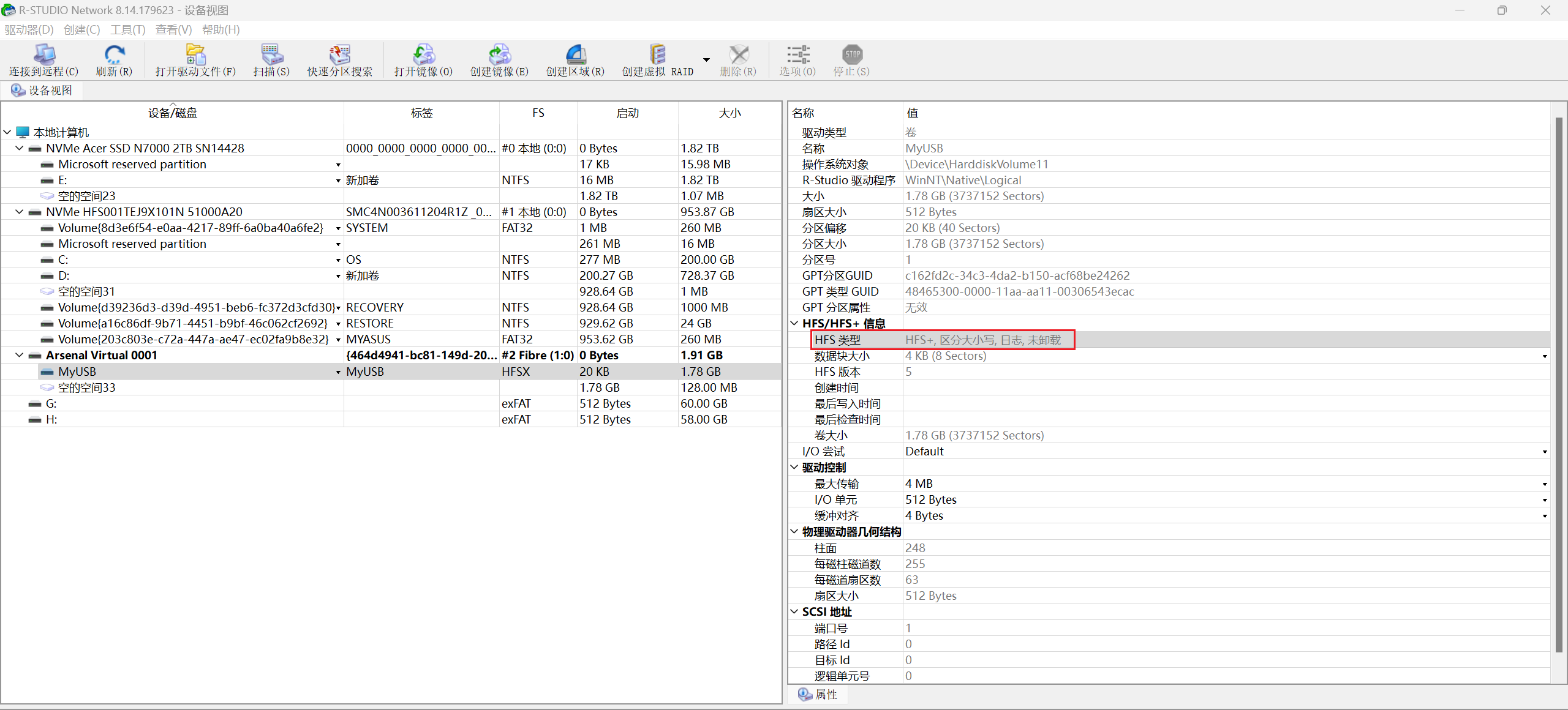Sort by FS column header
Screen dimensions: 1568x710
[538, 113]
